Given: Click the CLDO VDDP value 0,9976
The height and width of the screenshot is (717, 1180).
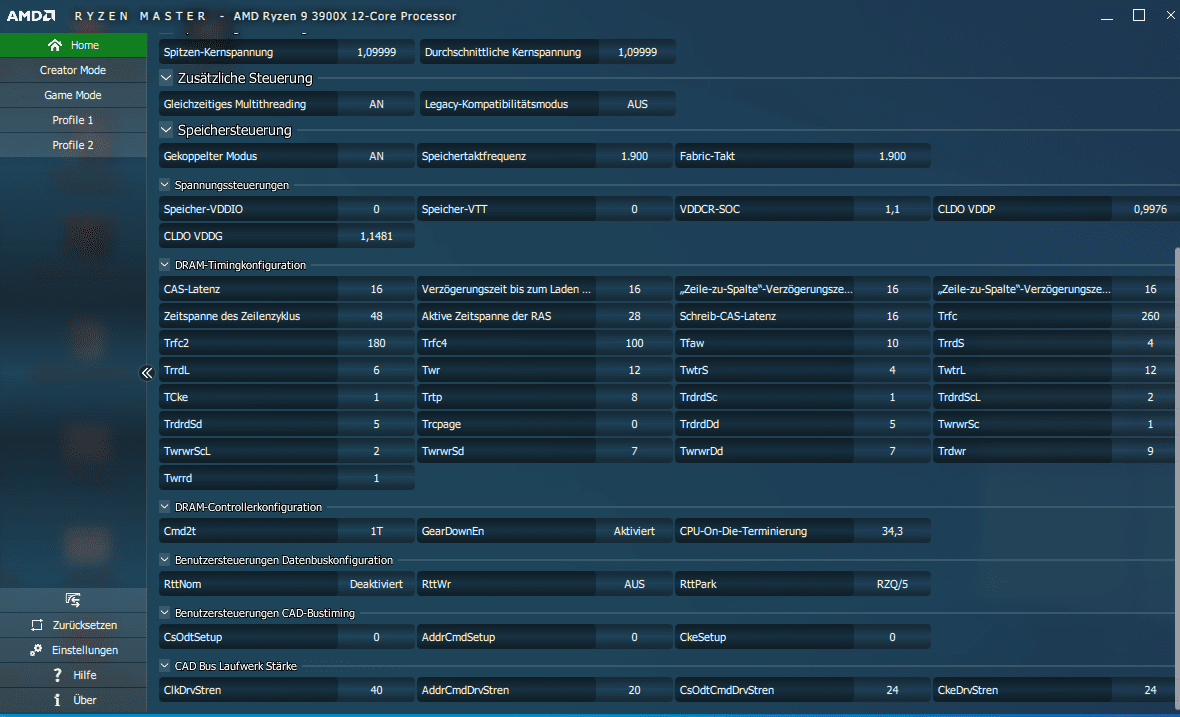Looking at the screenshot, I should pyautogui.click(x=1146, y=209).
